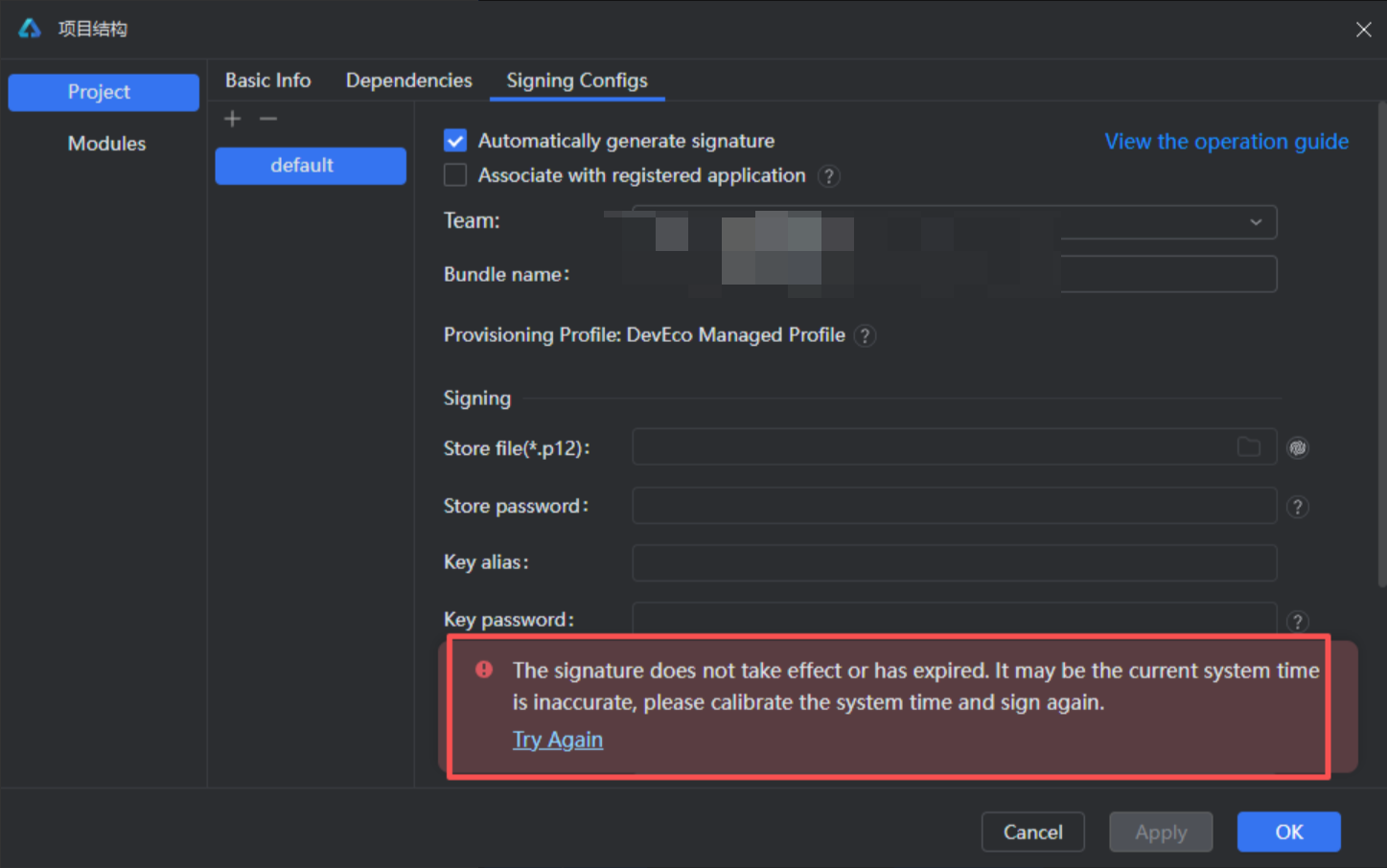Focus the Key password input field
The height and width of the screenshot is (868, 1387).
click(x=954, y=618)
